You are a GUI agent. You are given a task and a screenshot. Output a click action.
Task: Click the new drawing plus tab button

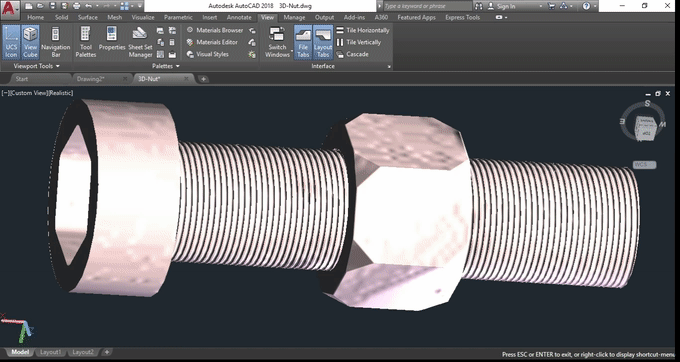coord(203,79)
